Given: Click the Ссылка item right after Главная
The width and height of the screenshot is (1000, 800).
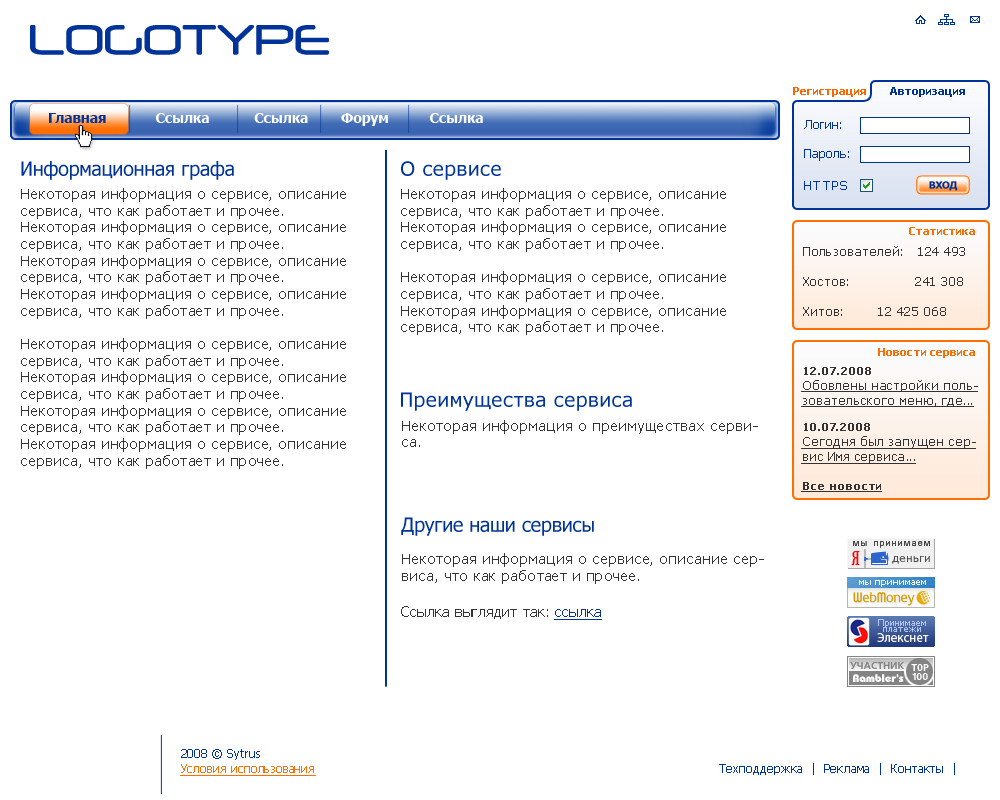Looking at the screenshot, I should click(x=182, y=119).
